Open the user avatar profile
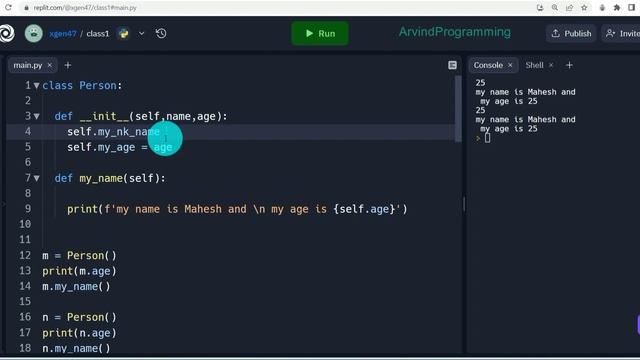This screenshot has width=640, height=360. pyautogui.click(x=33, y=33)
